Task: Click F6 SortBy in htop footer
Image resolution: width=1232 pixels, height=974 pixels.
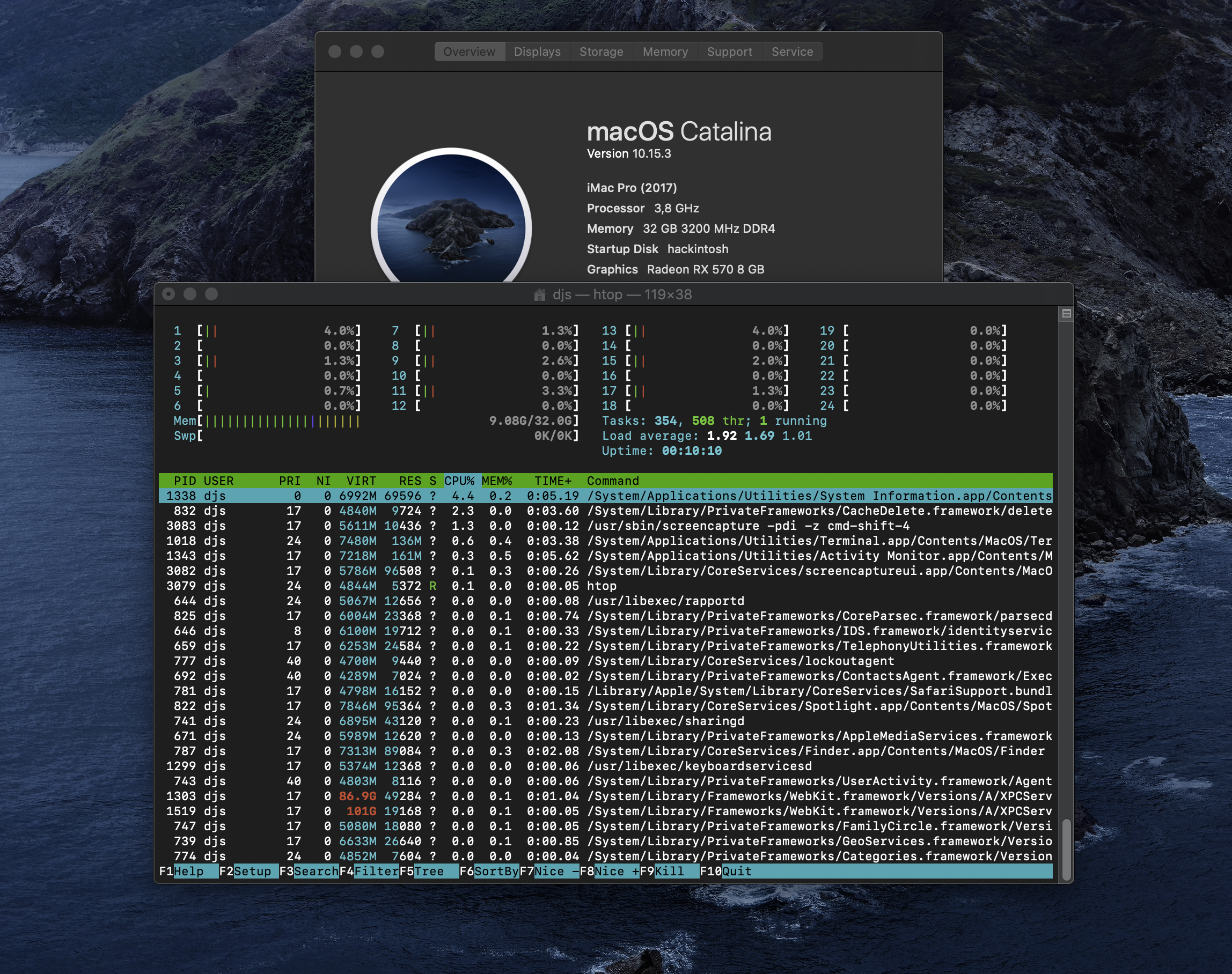Action: (489, 872)
